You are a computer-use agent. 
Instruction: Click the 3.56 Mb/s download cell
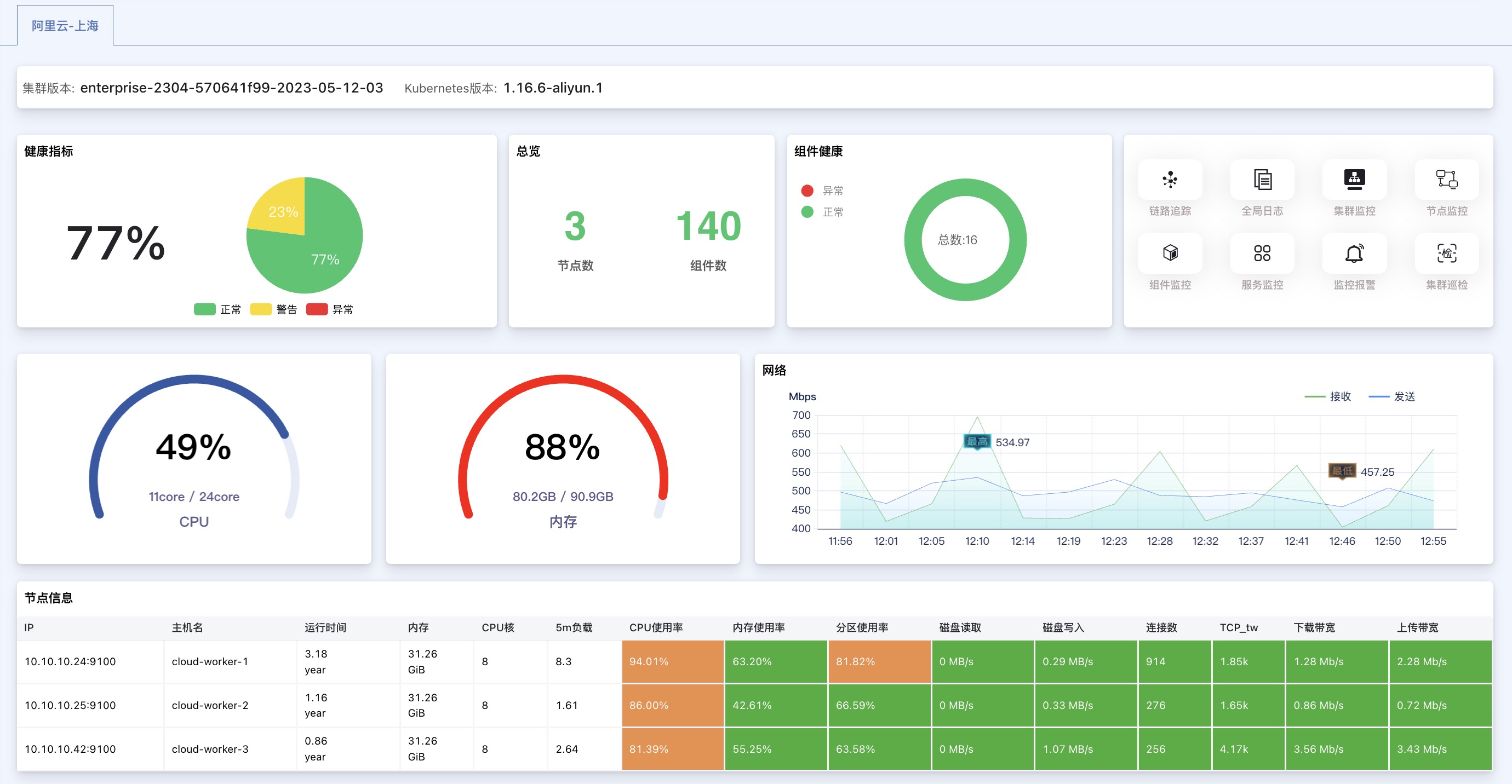[x=1337, y=749]
